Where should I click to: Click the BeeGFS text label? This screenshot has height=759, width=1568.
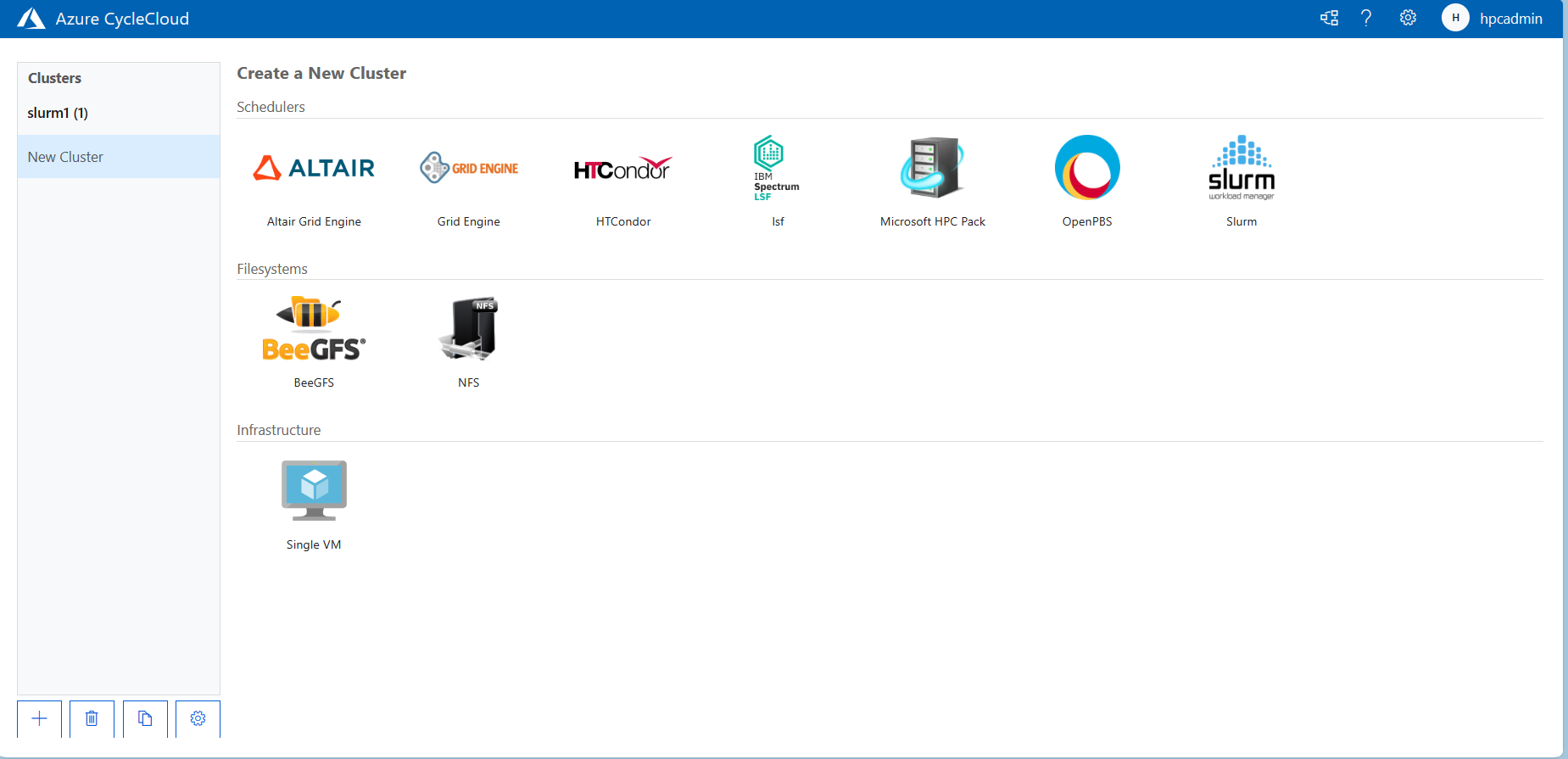(314, 382)
